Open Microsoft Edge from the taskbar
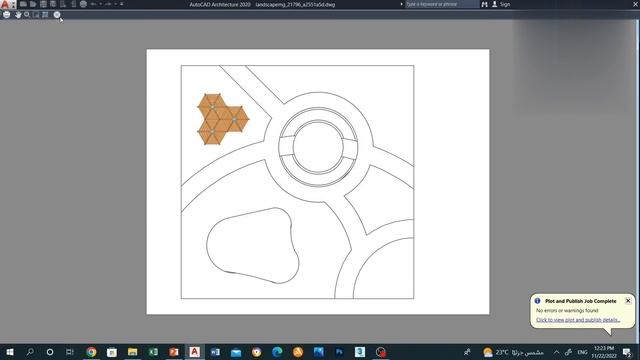Viewport: 640px width, 360px height. (x=277, y=352)
